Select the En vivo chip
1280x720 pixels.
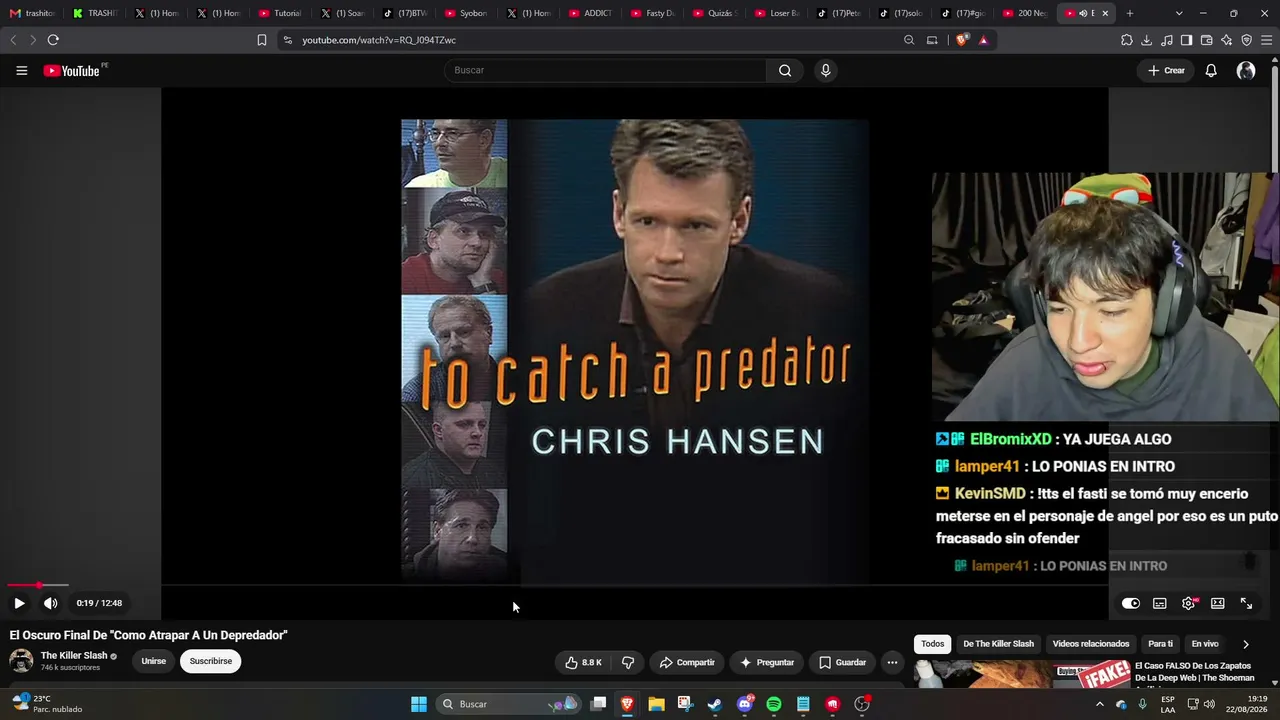[1205, 644]
